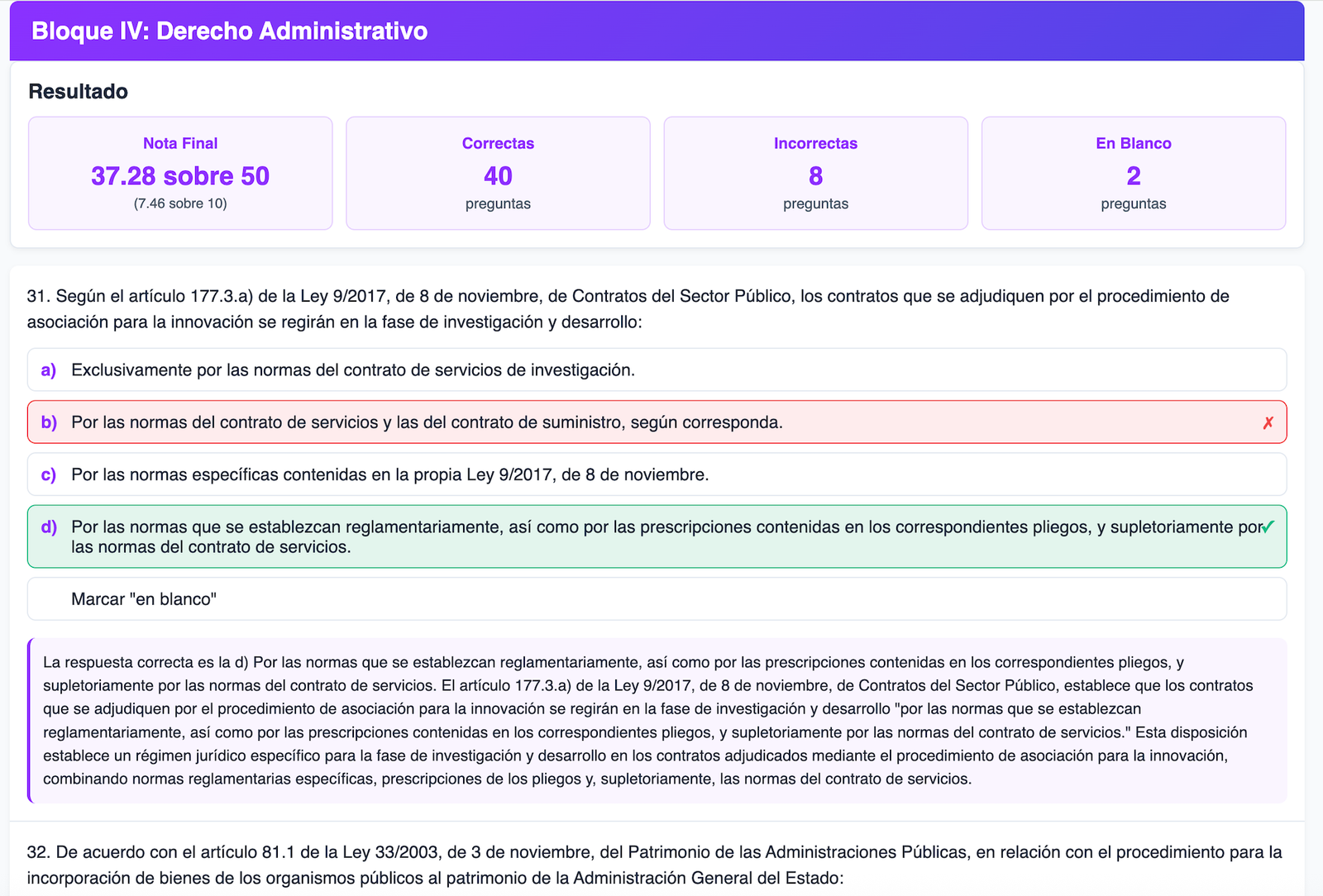The width and height of the screenshot is (1323, 896).
Task: Click the "Bloque IV: Derecho Administrativo" header
Action: tap(229, 31)
